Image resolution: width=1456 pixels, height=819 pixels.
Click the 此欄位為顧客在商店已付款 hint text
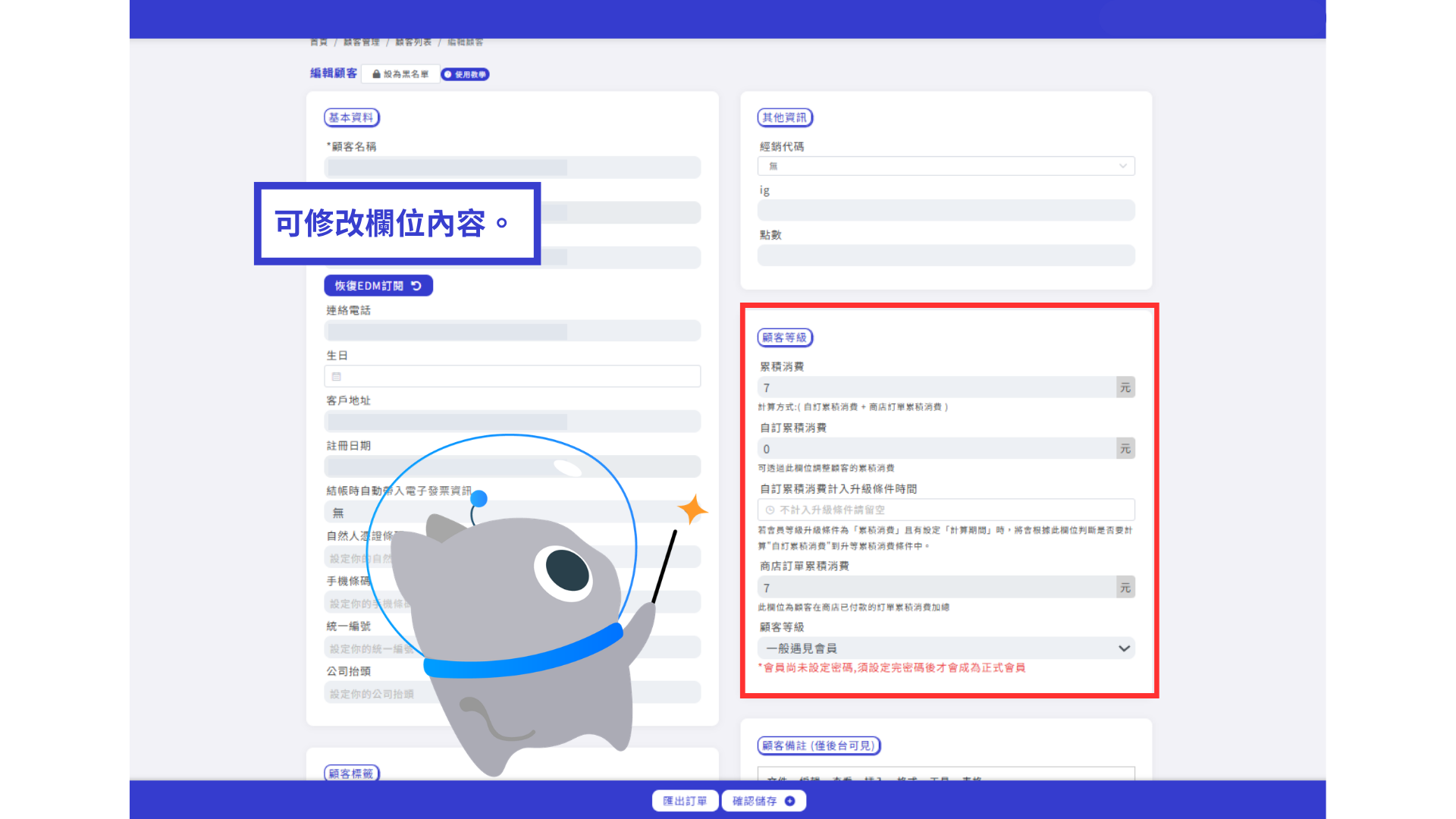tap(854, 607)
